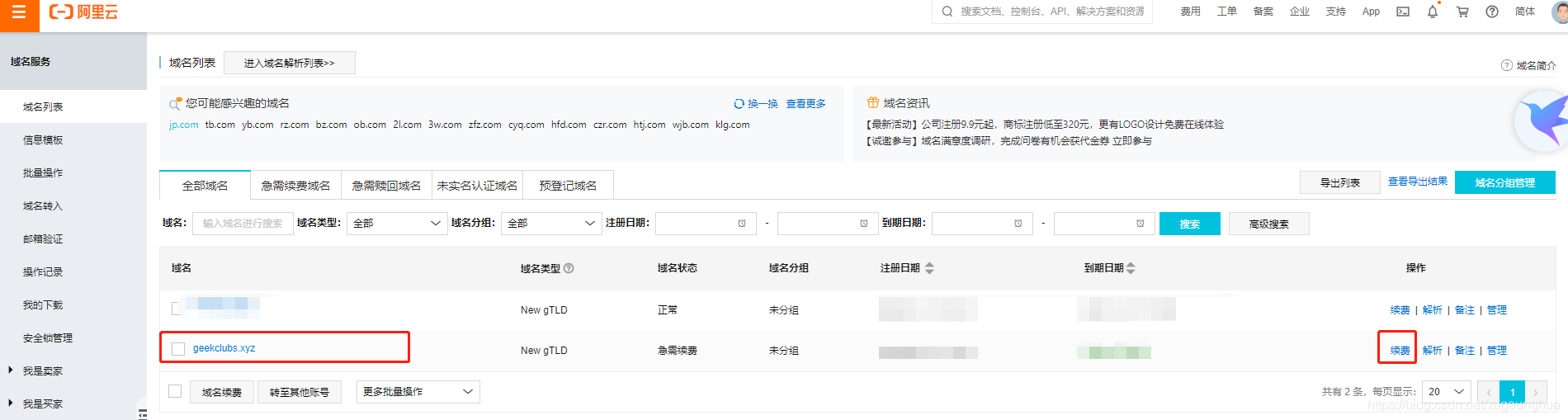This screenshot has height=420, width=1568.
Task: Click the sort arrows next to 到期日期
Action: coord(1131,268)
